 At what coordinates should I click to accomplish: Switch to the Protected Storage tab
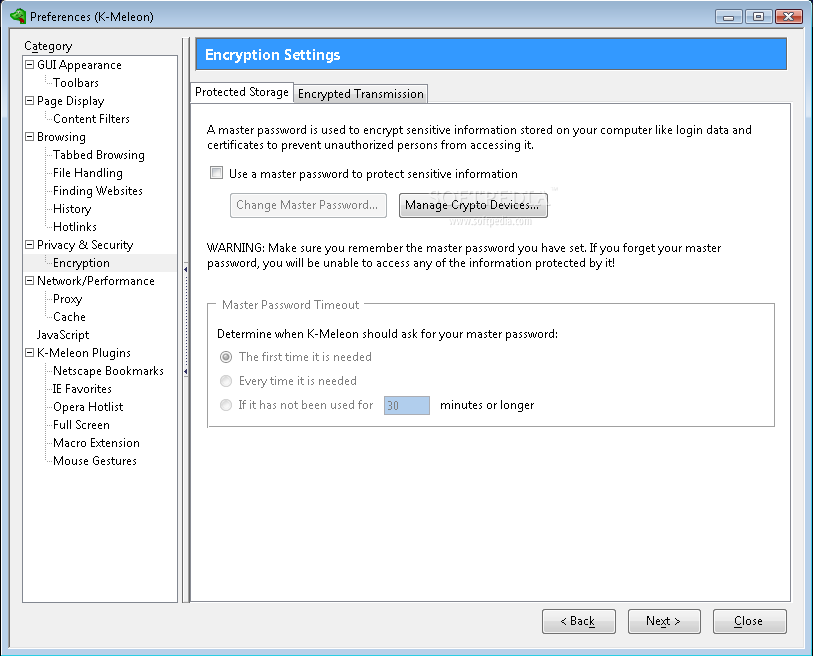(x=242, y=92)
